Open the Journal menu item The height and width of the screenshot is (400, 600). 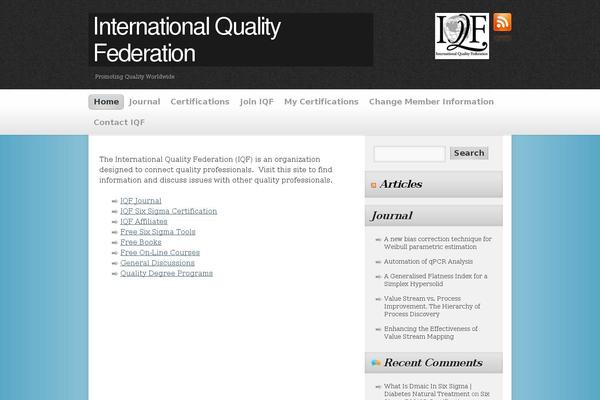pyautogui.click(x=145, y=102)
